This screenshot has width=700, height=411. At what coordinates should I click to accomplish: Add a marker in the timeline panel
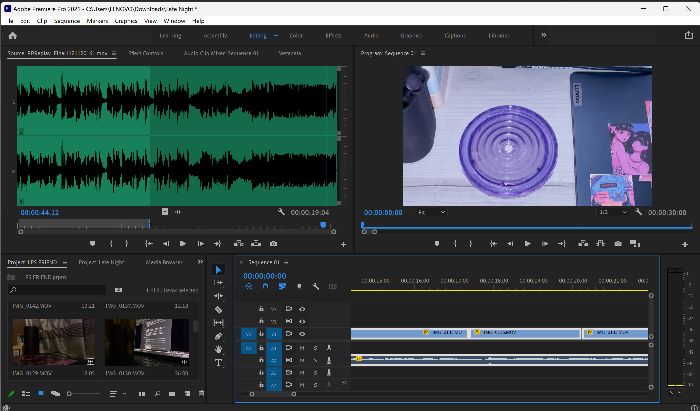299,286
